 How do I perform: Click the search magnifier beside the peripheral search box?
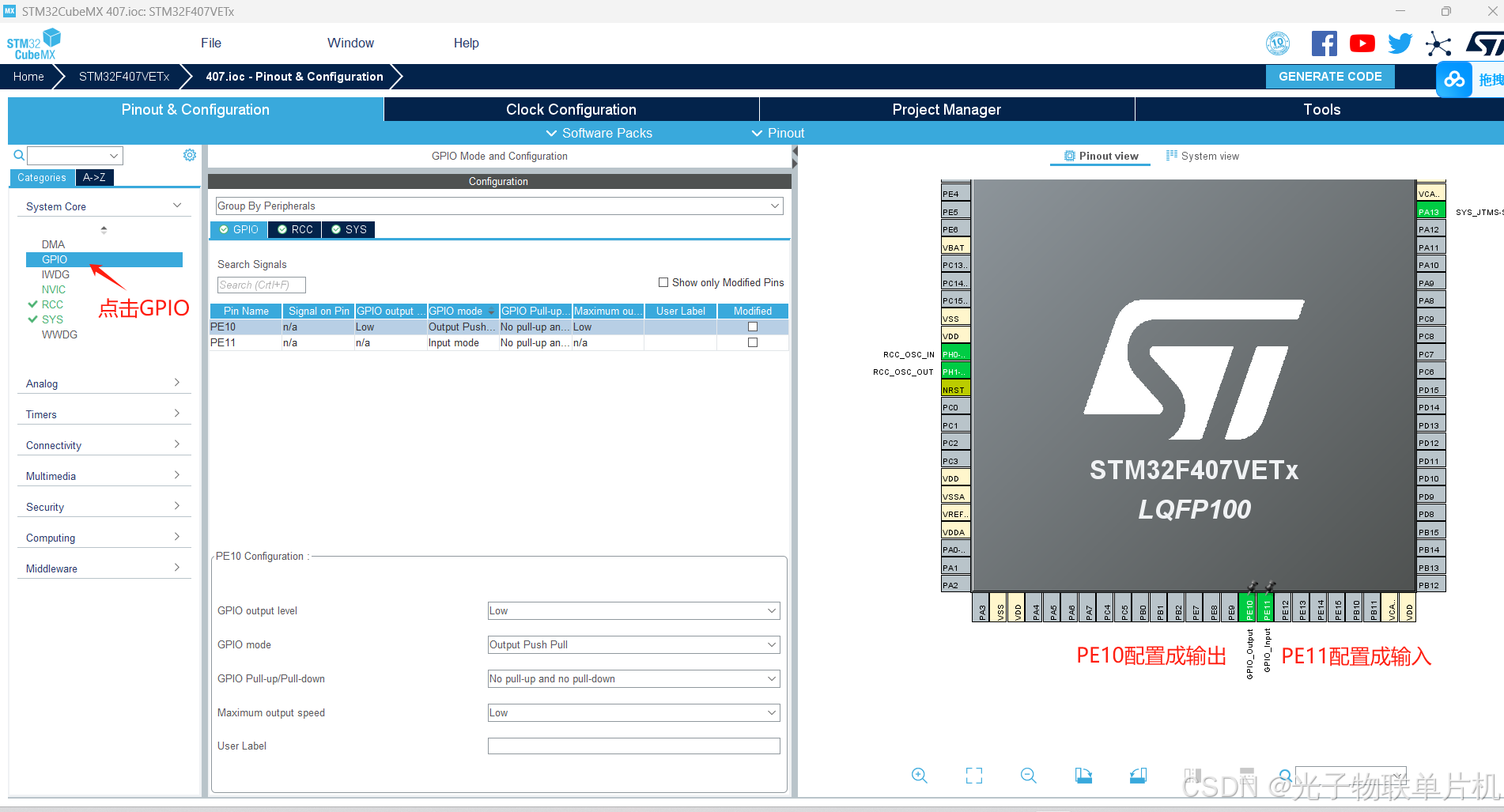(19, 155)
